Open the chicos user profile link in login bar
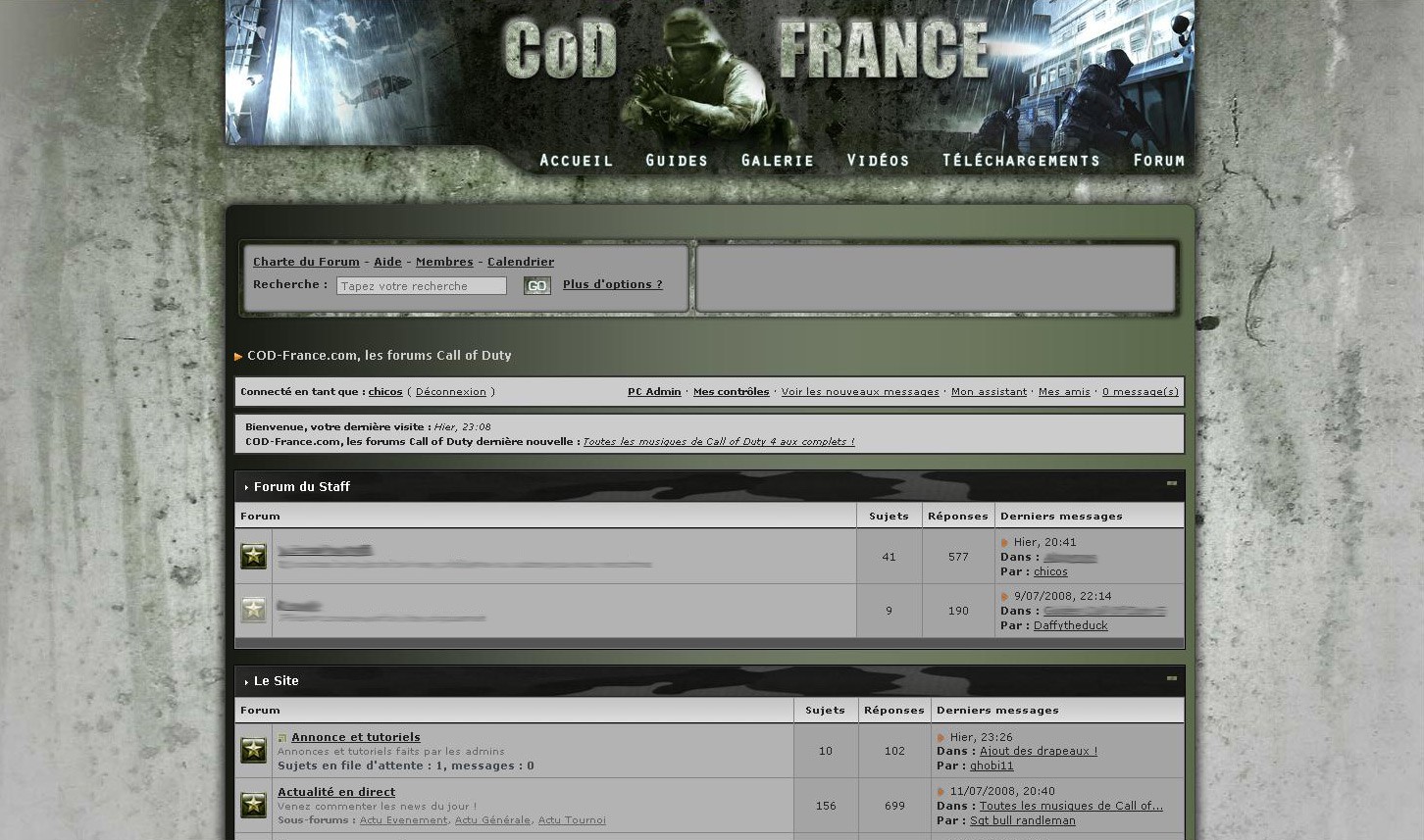 pyautogui.click(x=385, y=392)
